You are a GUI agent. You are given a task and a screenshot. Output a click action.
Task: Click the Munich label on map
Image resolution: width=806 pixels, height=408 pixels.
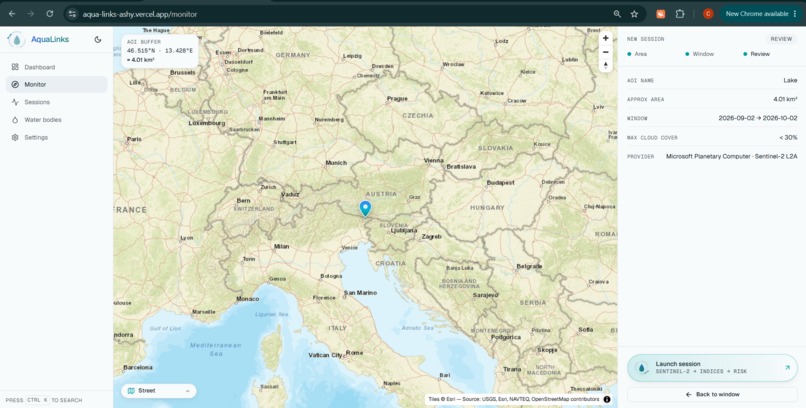336,162
